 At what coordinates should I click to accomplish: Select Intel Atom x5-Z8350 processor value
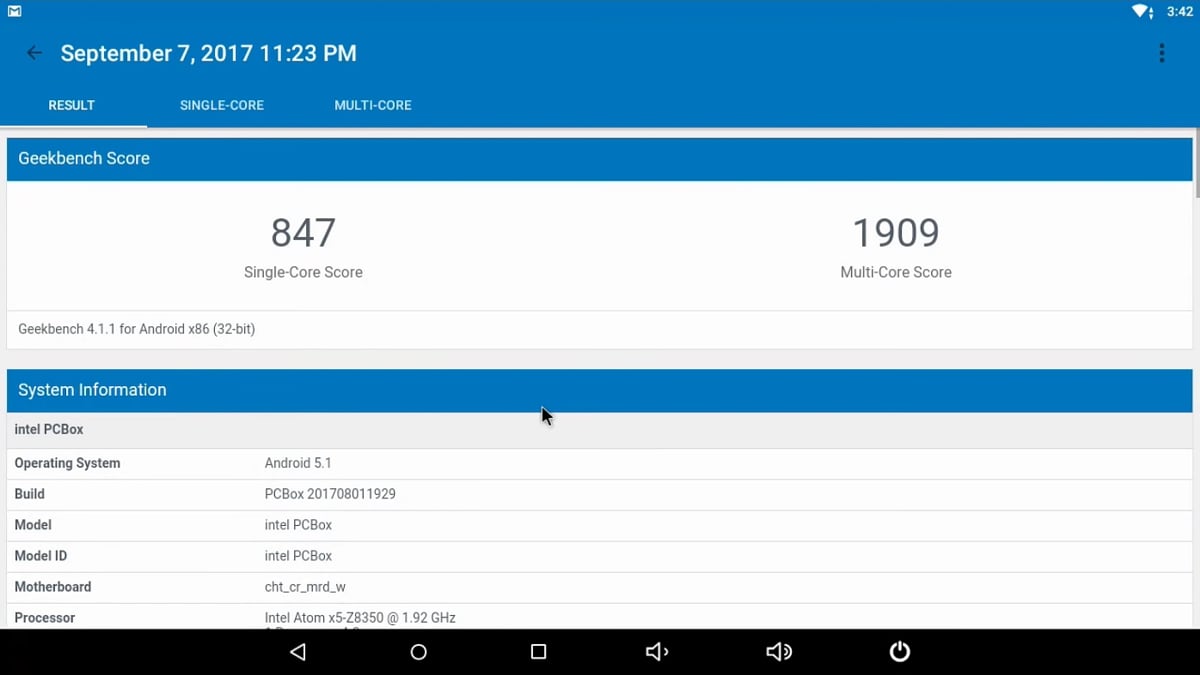coord(360,618)
